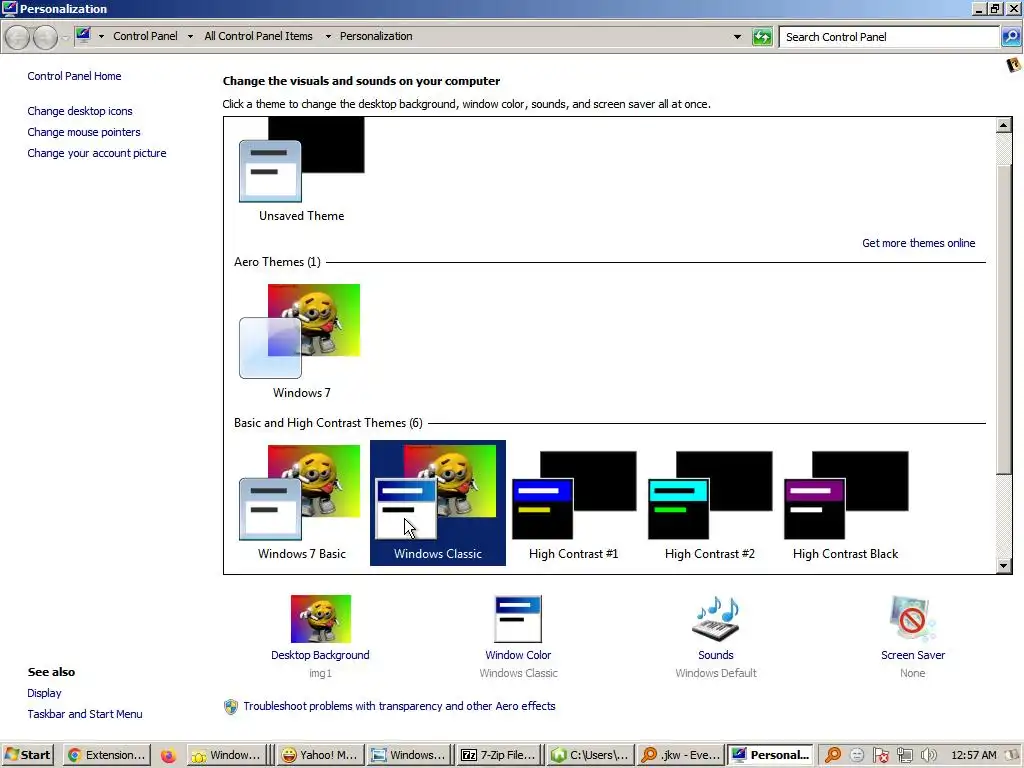The height and width of the screenshot is (768, 1024).
Task: Open the Window Color settings icon
Action: point(519,618)
